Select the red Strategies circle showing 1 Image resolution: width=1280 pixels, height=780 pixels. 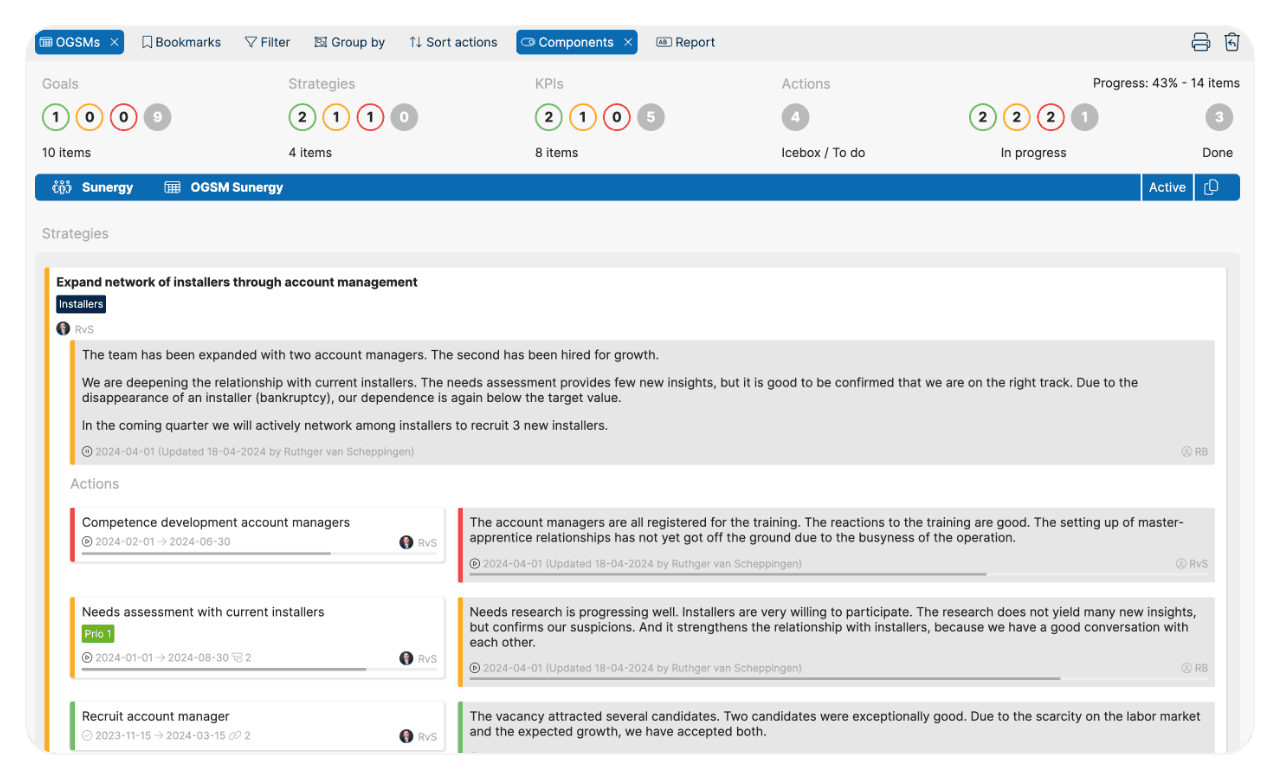coord(370,118)
